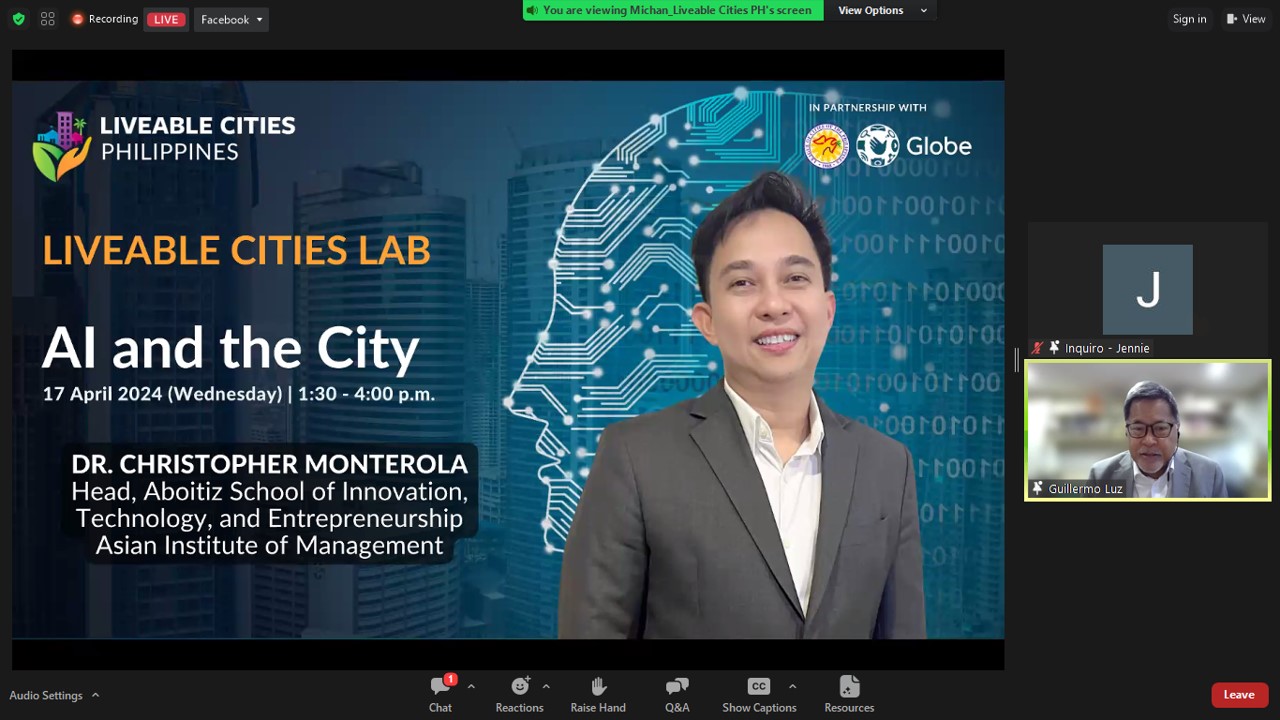Click the 'IN PARTNERSHIP WITH' label

tap(868, 108)
